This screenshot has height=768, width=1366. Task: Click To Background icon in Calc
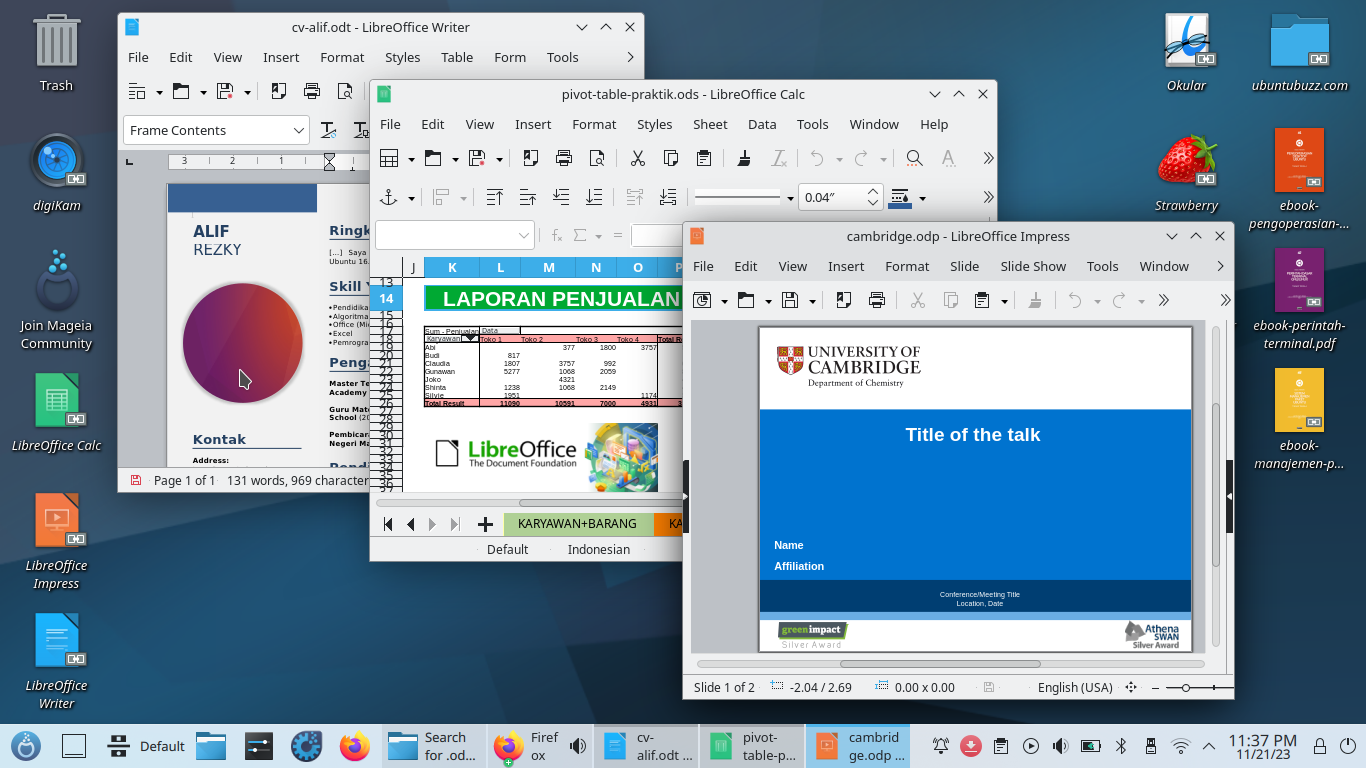click(668, 198)
